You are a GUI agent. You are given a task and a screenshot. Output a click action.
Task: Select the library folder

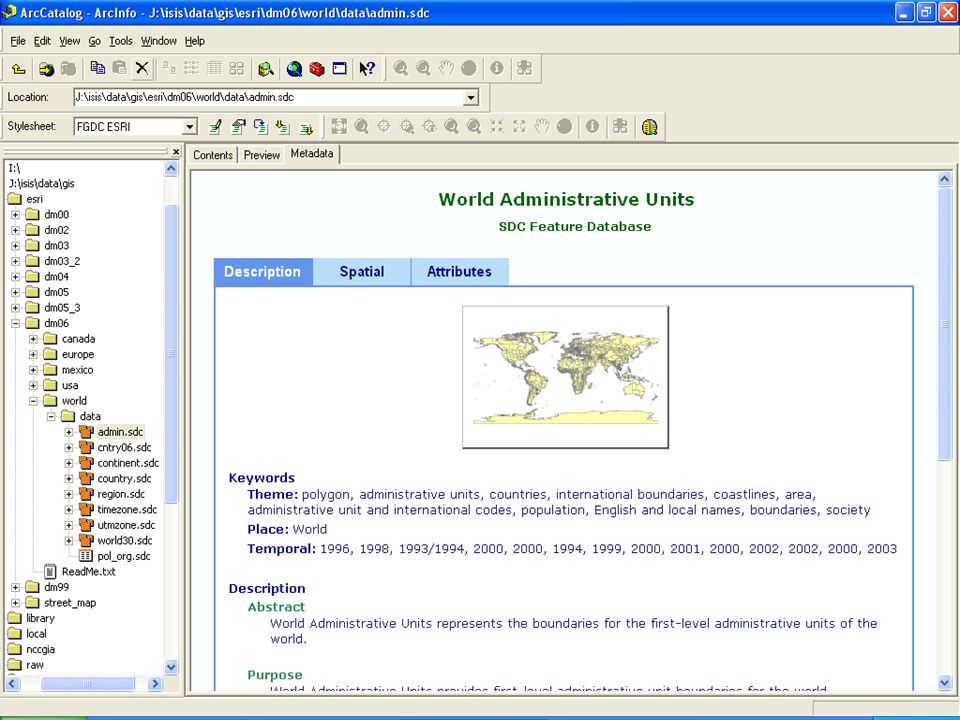(40, 618)
